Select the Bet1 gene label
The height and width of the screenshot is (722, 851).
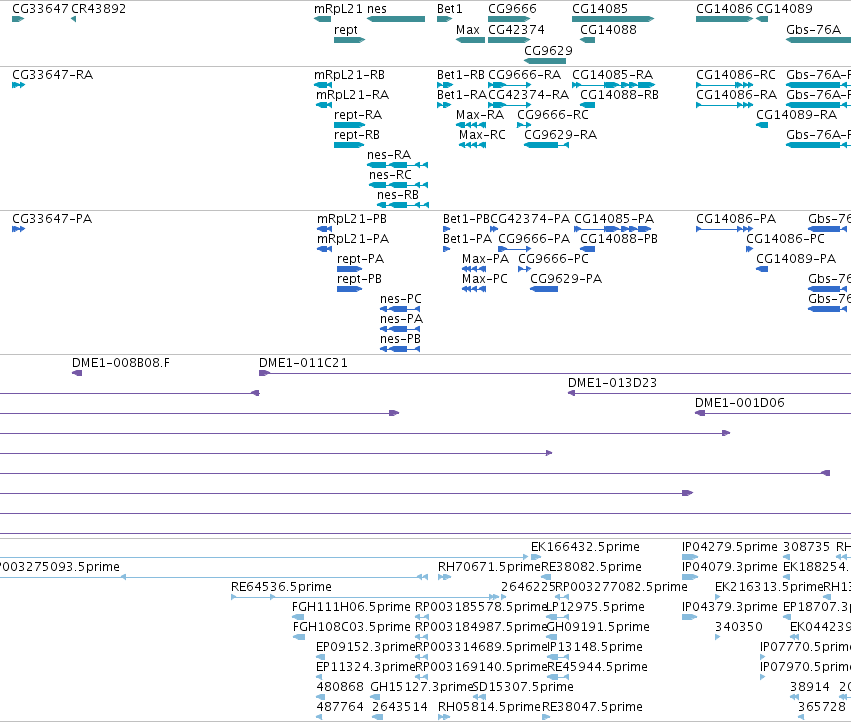[449, 9]
